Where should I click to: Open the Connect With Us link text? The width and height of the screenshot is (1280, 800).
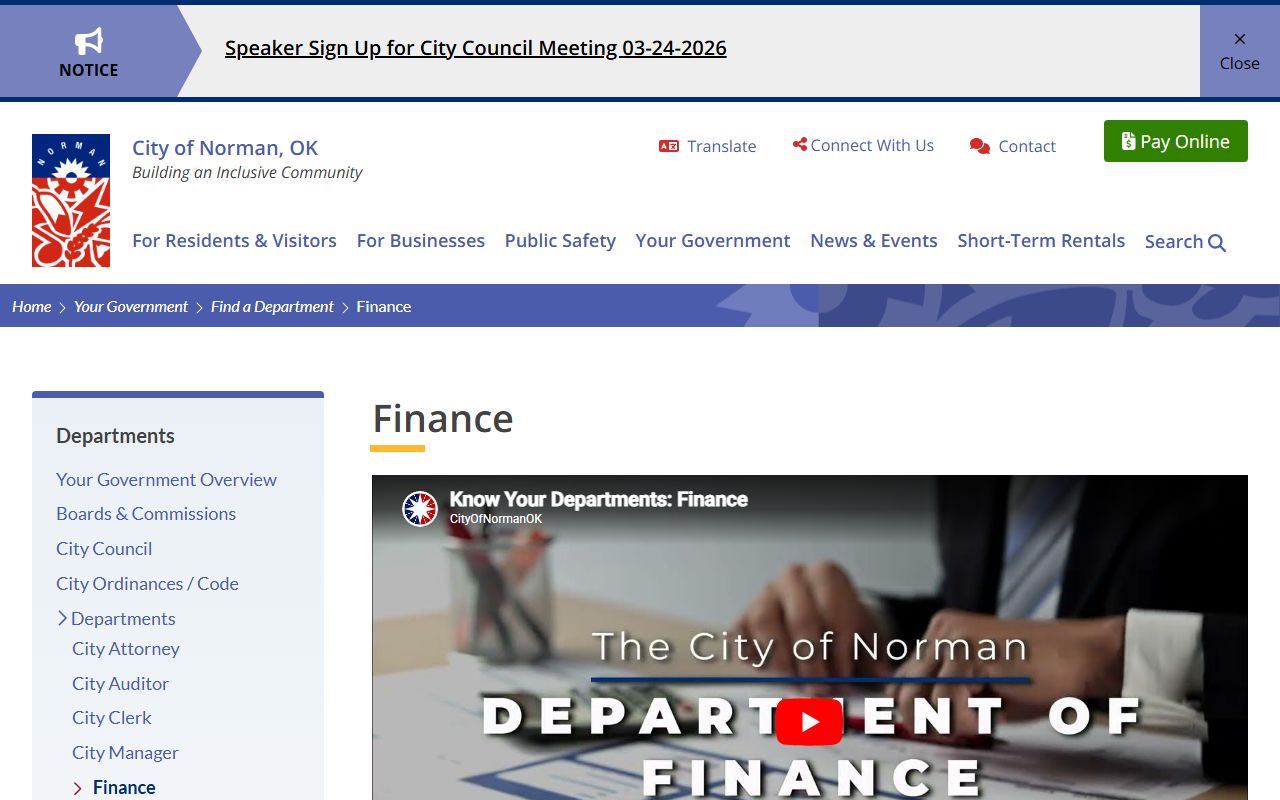click(872, 145)
